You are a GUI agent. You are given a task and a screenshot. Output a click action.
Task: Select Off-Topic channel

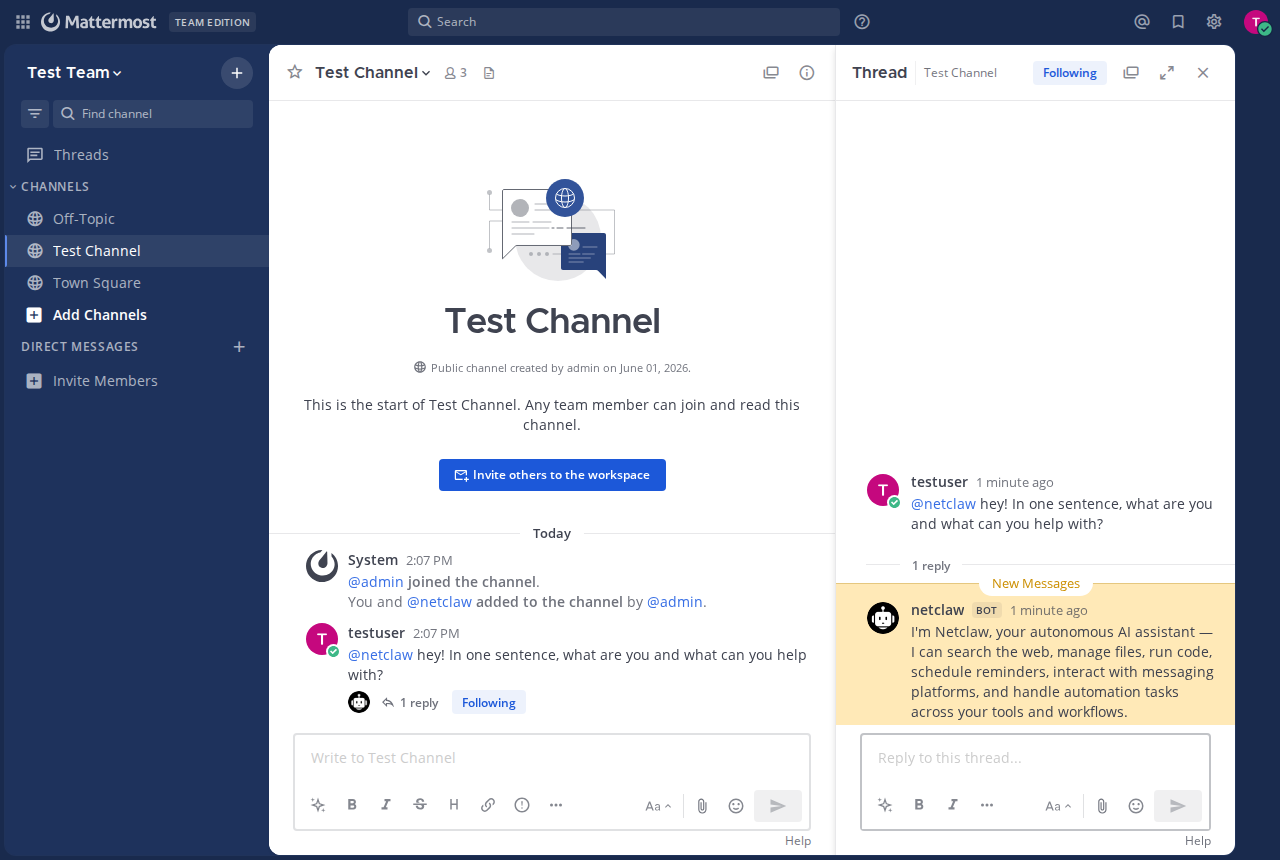[x=136, y=219]
